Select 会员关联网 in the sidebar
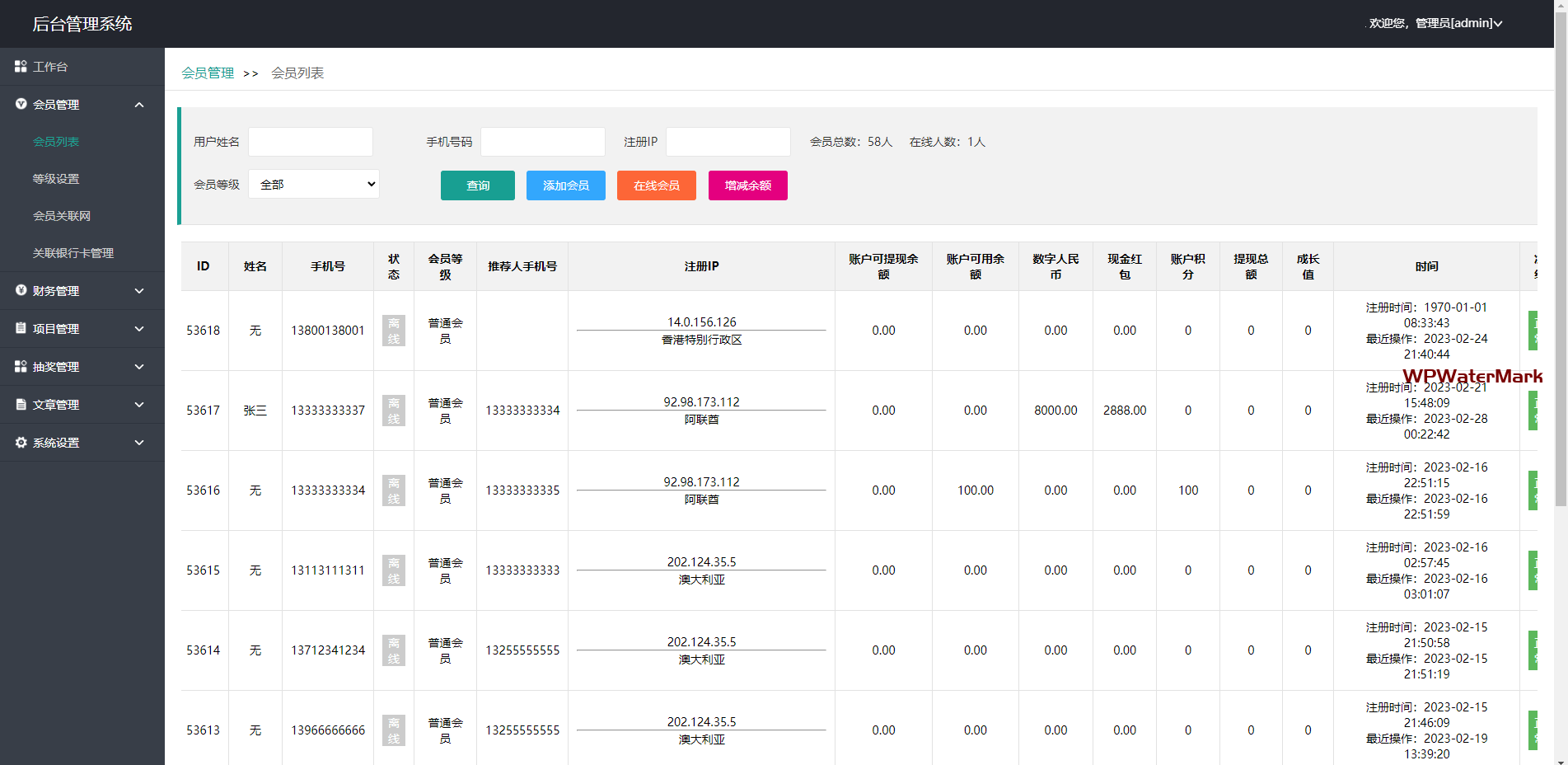1568x765 pixels. coord(62,216)
